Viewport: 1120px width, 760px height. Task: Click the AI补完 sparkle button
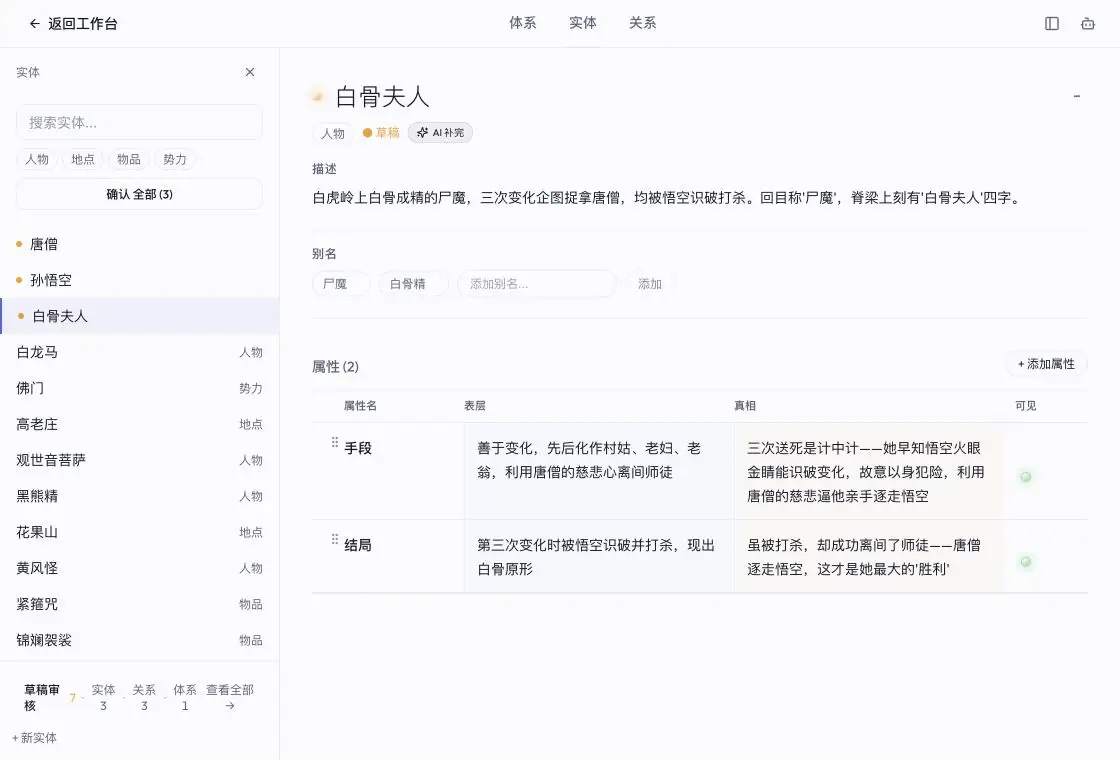[x=440, y=133]
